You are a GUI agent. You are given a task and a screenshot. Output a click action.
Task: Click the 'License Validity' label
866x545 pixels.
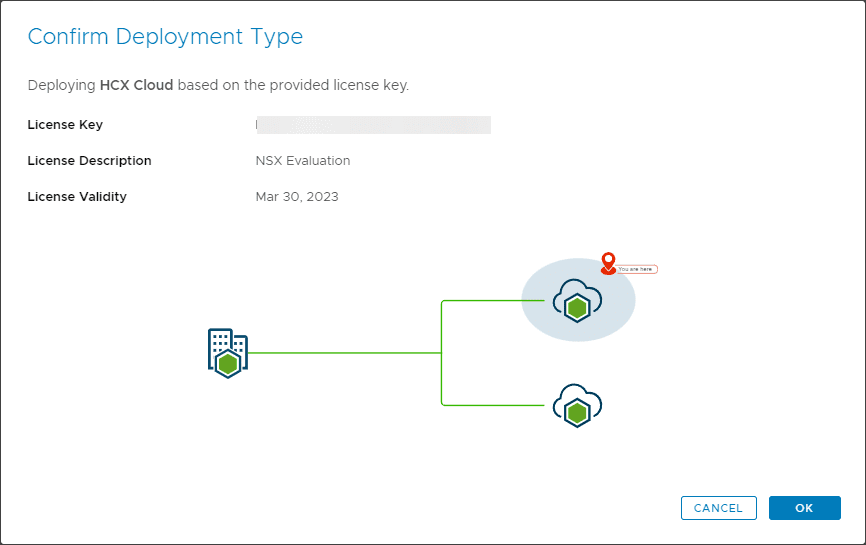coord(77,197)
